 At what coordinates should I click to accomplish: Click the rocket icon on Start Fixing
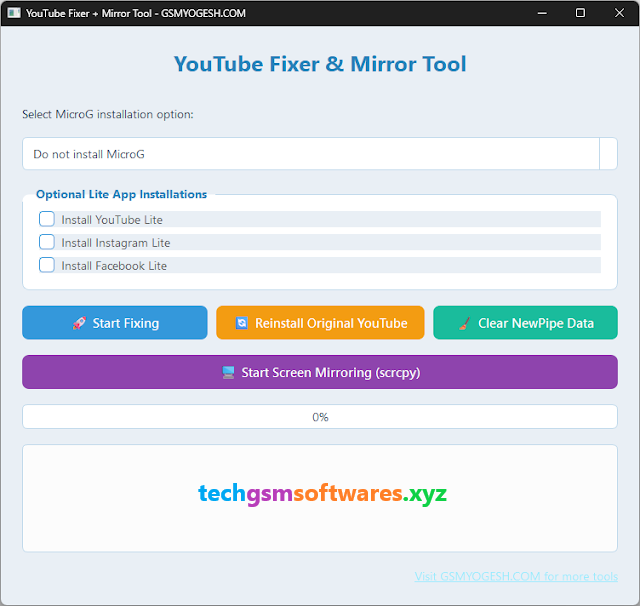(x=79, y=323)
